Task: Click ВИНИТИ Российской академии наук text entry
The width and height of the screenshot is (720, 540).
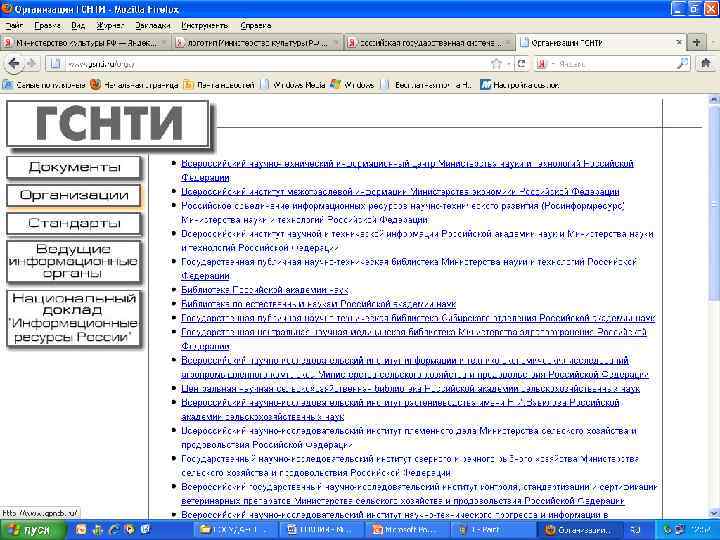Action: click(417, 241)
